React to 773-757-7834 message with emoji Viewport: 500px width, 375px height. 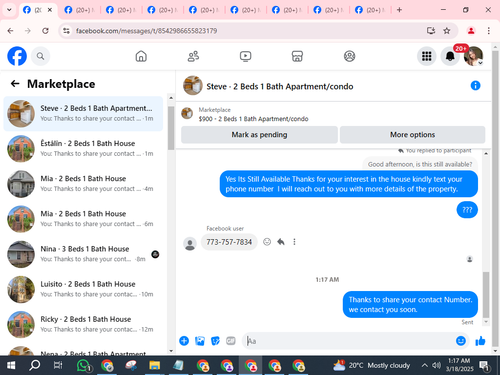pos(267,242)
